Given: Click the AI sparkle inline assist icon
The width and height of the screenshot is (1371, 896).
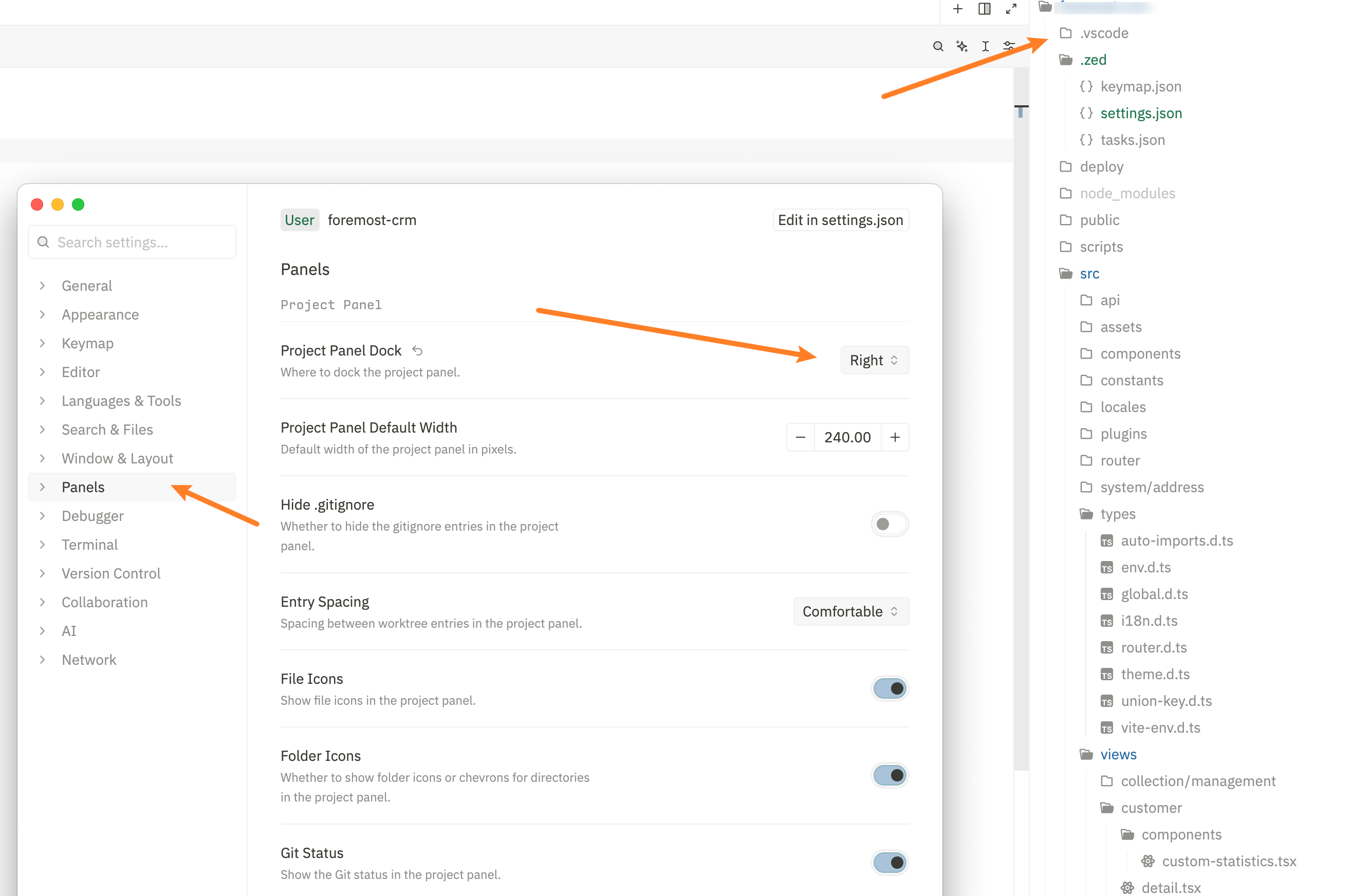Looking at the screenshot, I should click(x=961, y=46).
